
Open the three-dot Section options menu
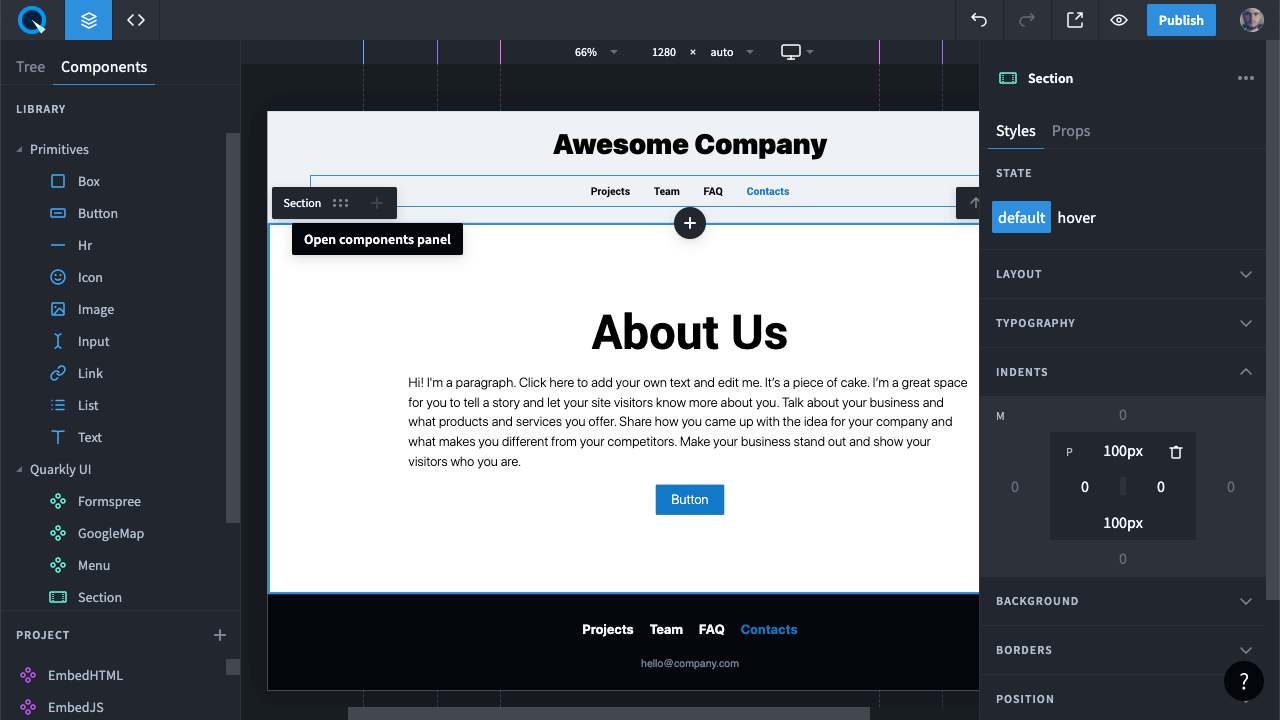coord(1245,78)
